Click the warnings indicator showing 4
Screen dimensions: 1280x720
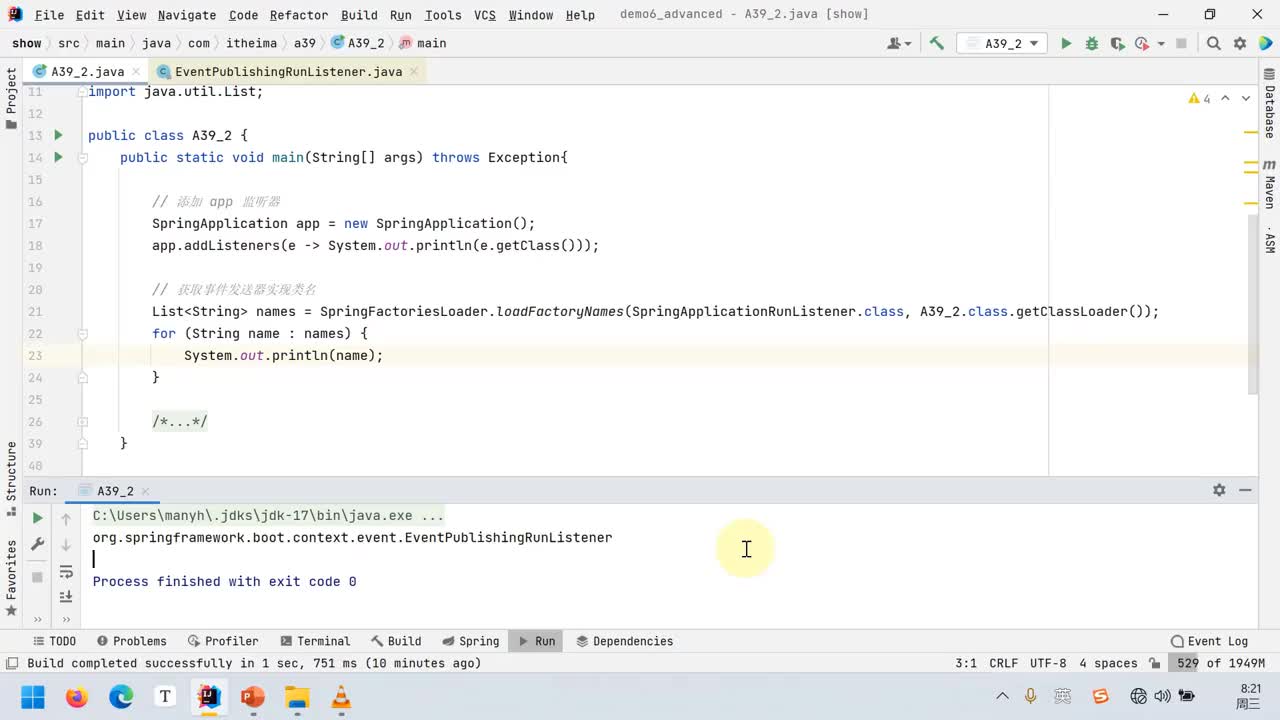point(1199,98)
